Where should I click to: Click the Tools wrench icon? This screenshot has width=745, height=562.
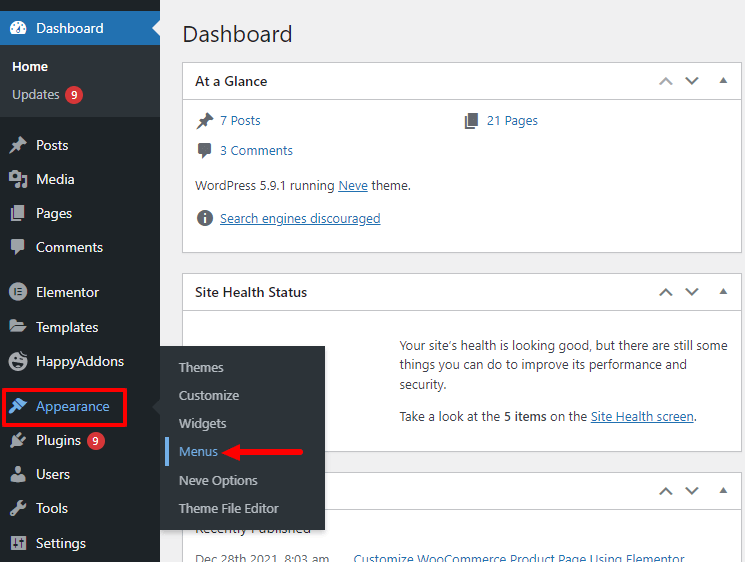pyautogui.click(x=18, y=508)
